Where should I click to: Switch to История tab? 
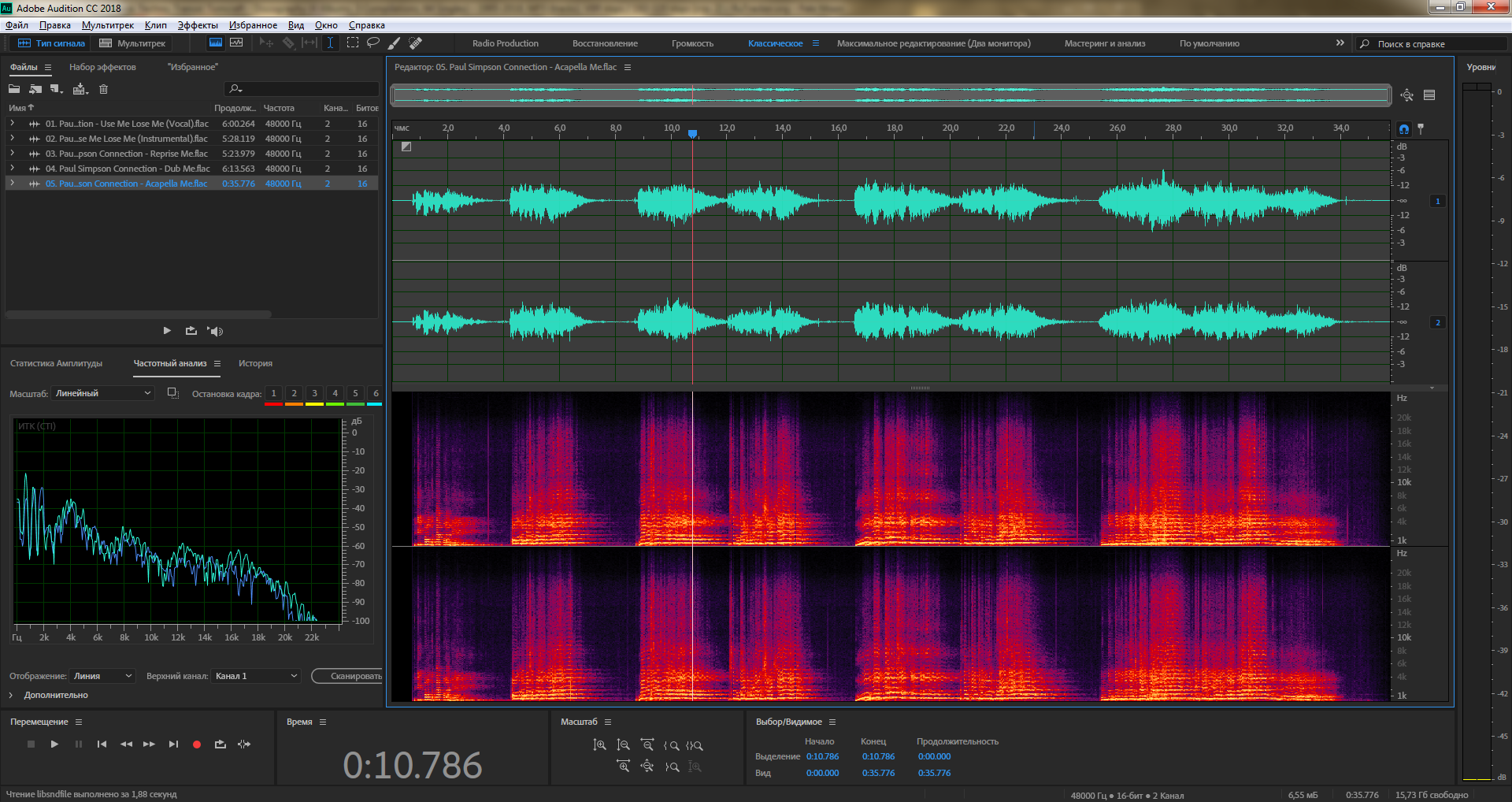(x=255, y=363)
